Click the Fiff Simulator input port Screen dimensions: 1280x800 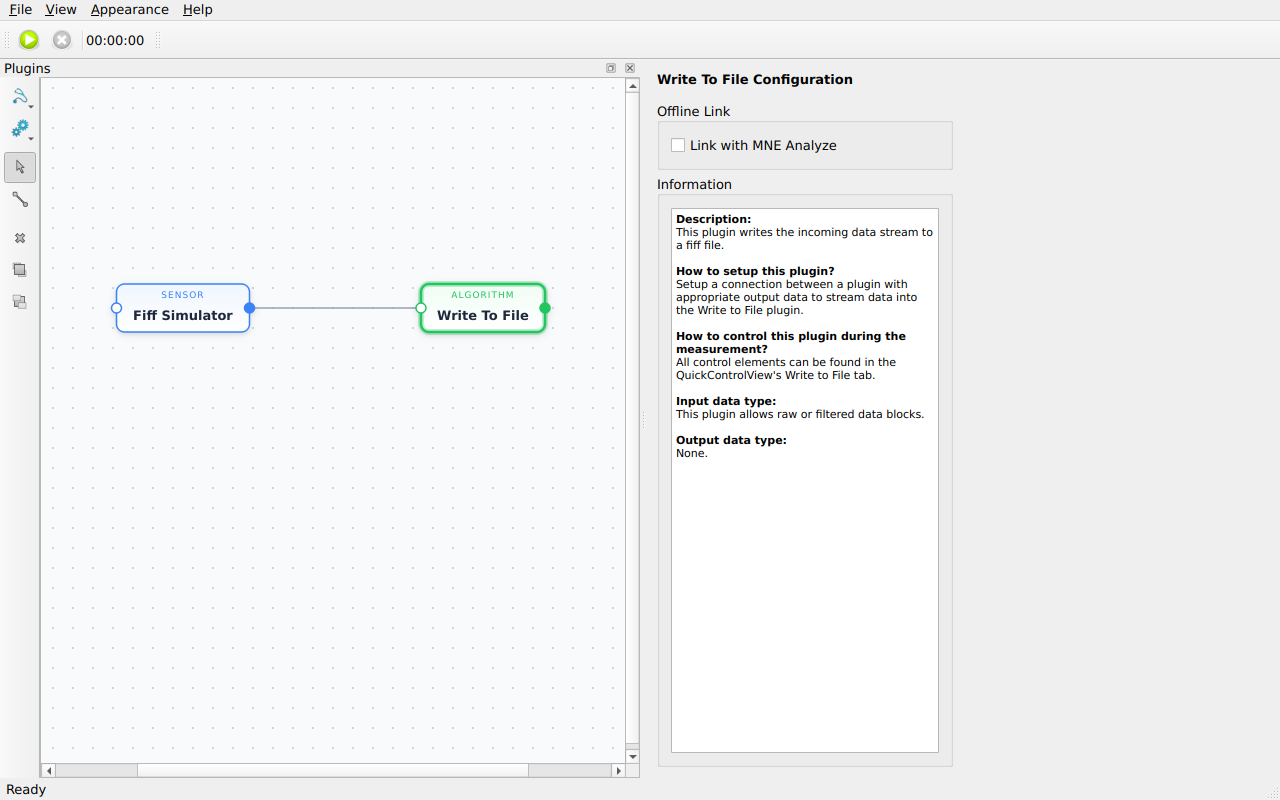(116, 308)
